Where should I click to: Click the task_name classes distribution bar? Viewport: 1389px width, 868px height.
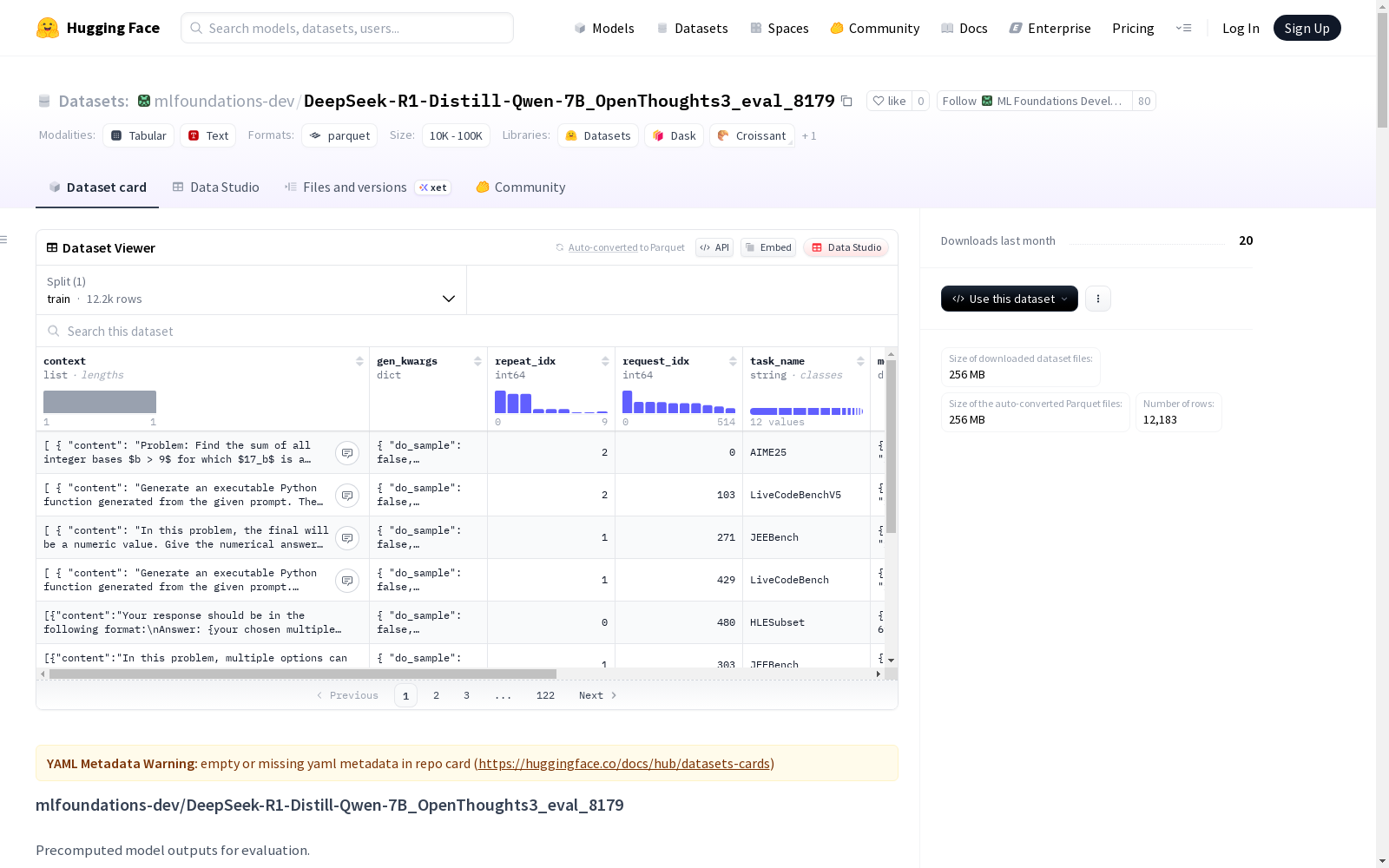point(806,411)
